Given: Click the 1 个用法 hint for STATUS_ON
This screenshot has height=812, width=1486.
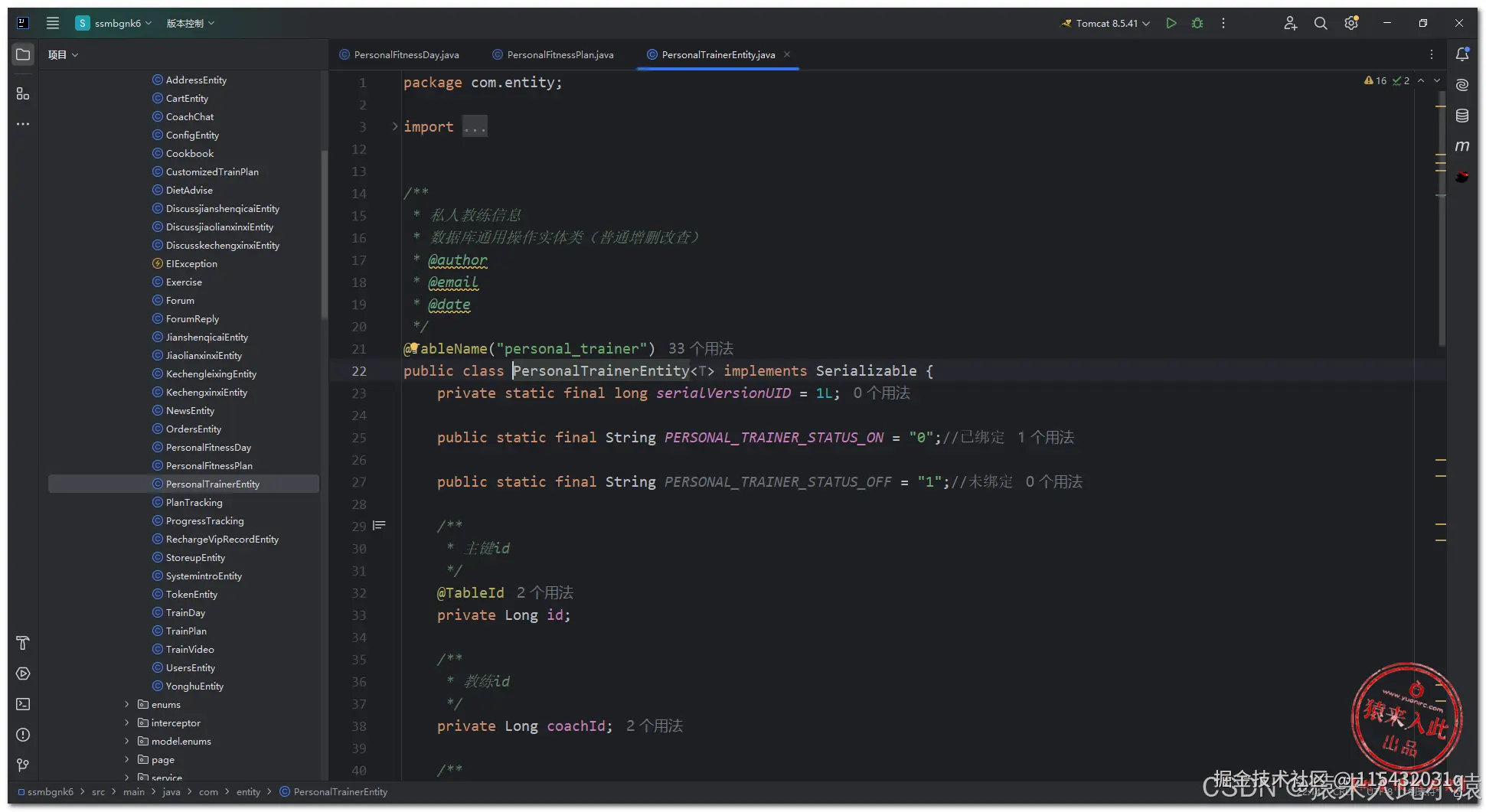Looking at the screenshot, I should coord(1046,437).
